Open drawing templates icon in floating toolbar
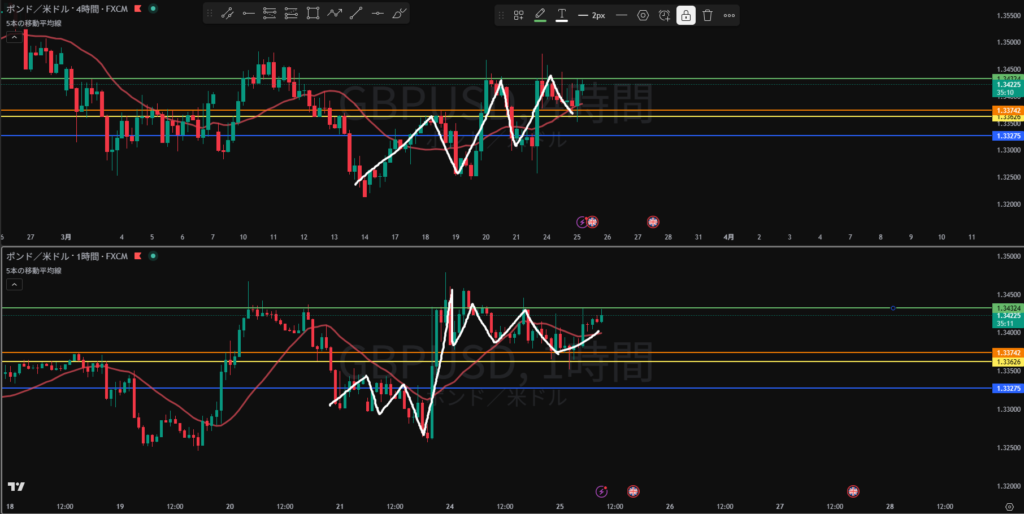This screenshot has height=514, width=1024. pos(519,15)
